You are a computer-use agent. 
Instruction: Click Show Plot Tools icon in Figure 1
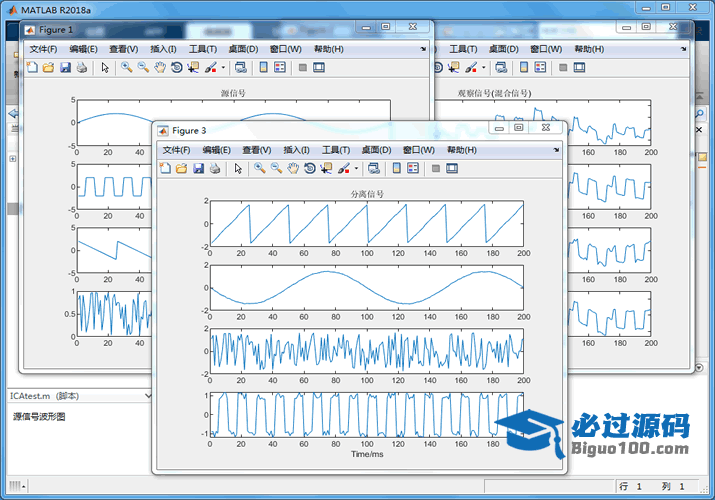coord(319,67)
